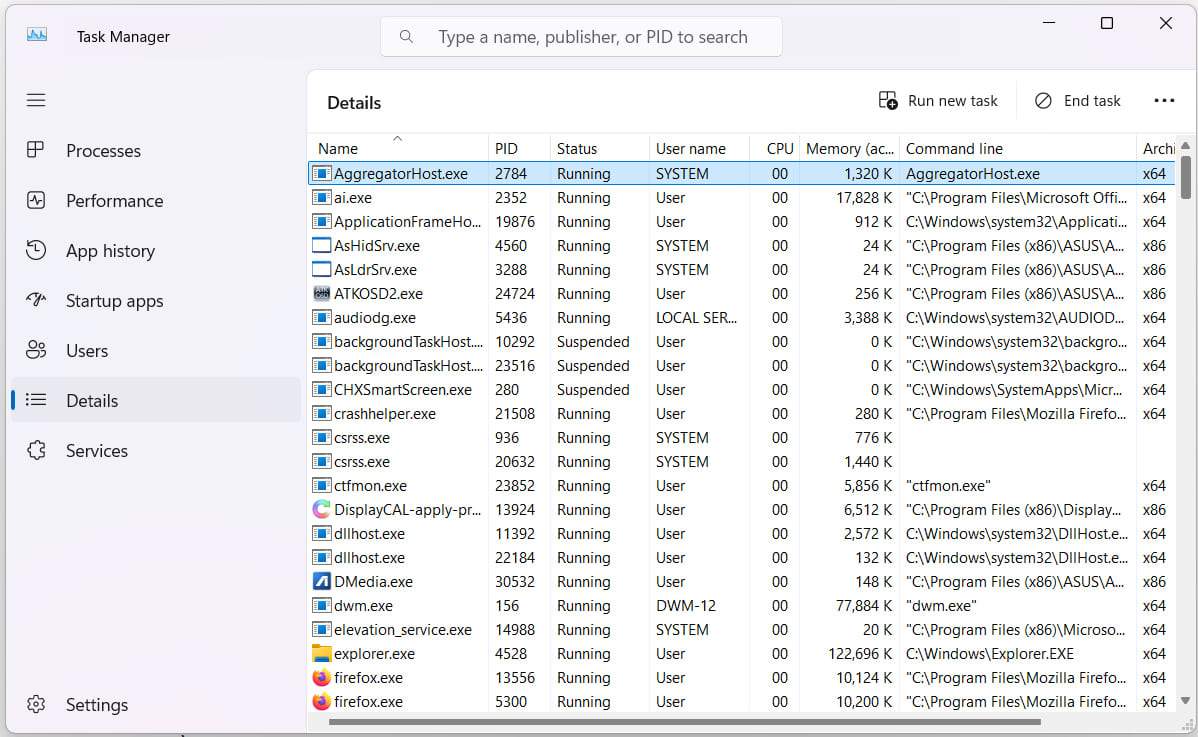The height and width of the screenshot is (737, 1198).
Task: Click the Users people icon
Action: point(36,350)
